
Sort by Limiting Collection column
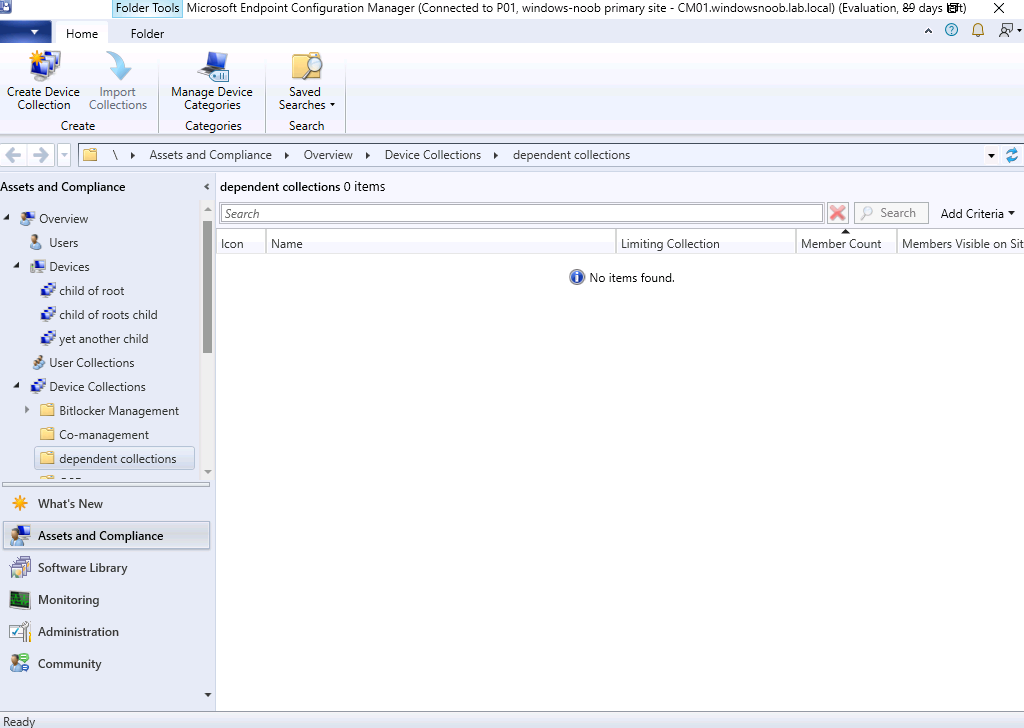pyautogui.click(x=706, y=244)
